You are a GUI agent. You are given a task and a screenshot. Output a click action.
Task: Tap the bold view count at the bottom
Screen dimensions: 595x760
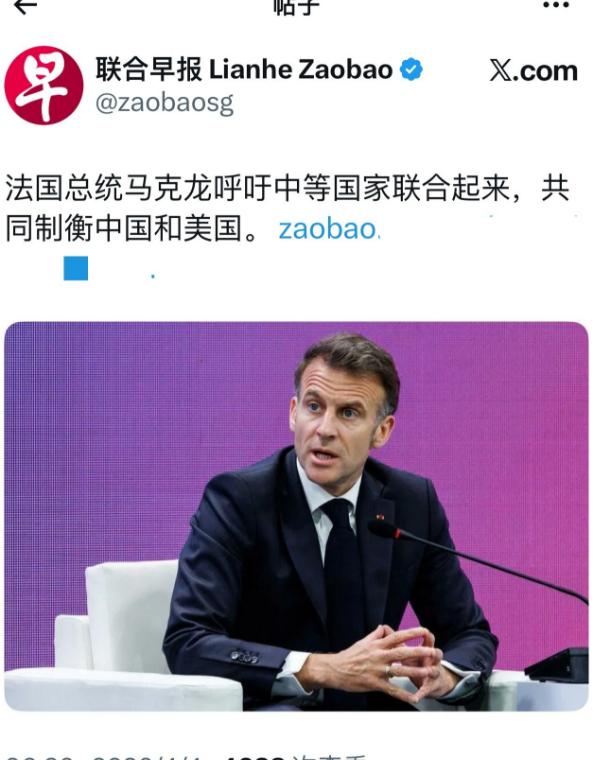coord(255,757)
